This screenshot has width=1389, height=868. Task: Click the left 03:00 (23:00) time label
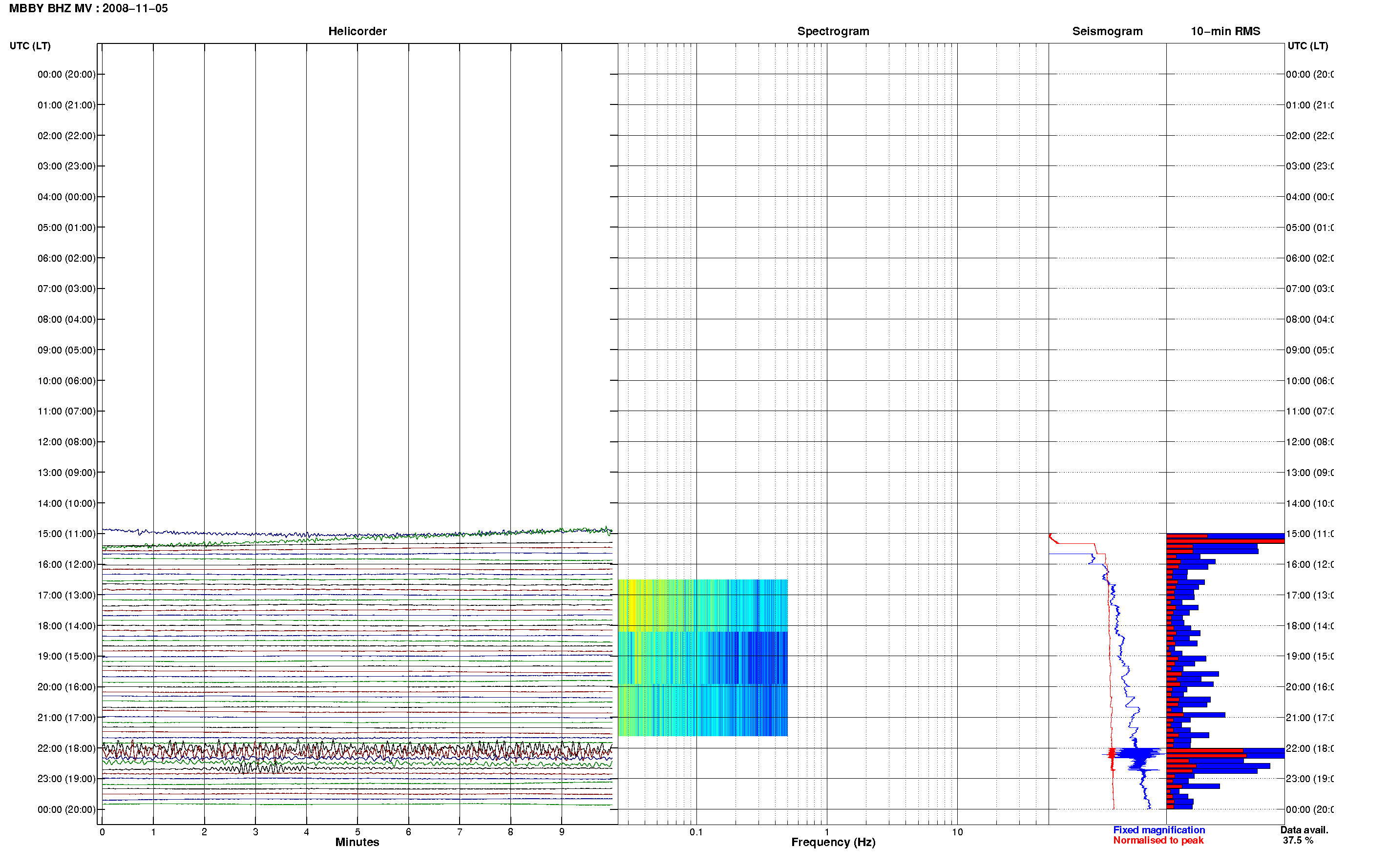(66, 166)
